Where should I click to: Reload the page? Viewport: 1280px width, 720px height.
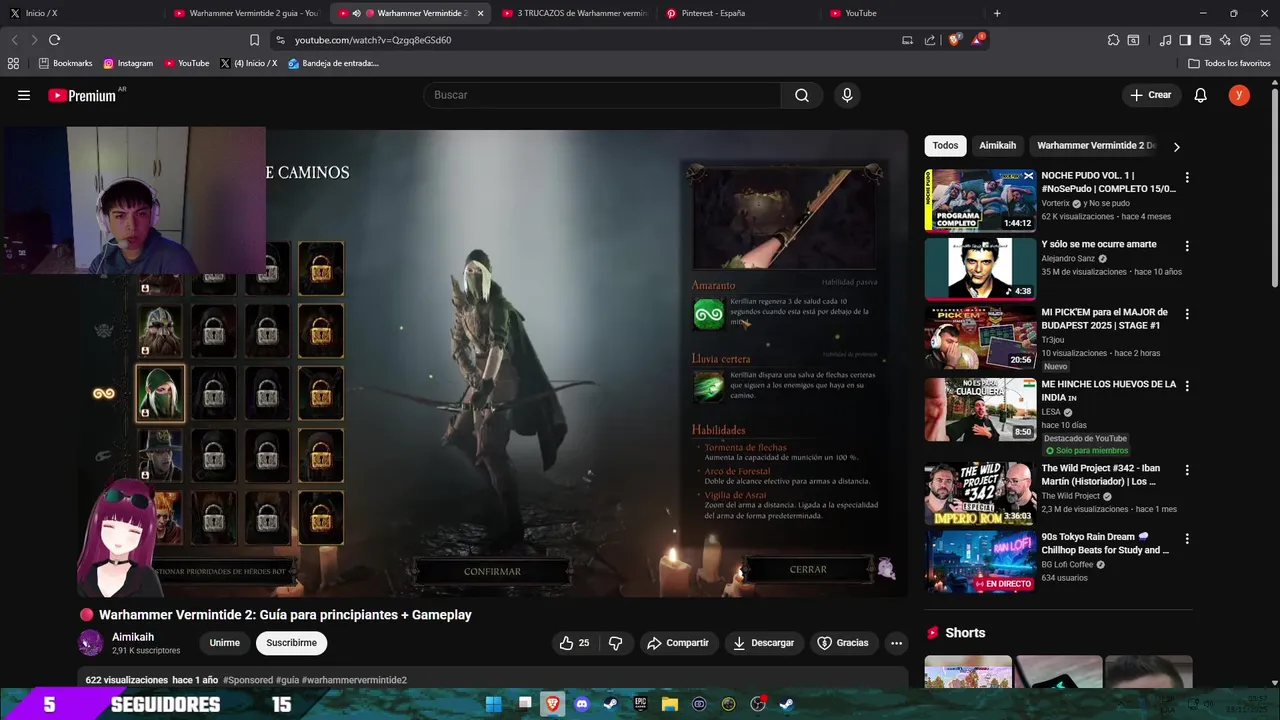click(x=54, y=40)
